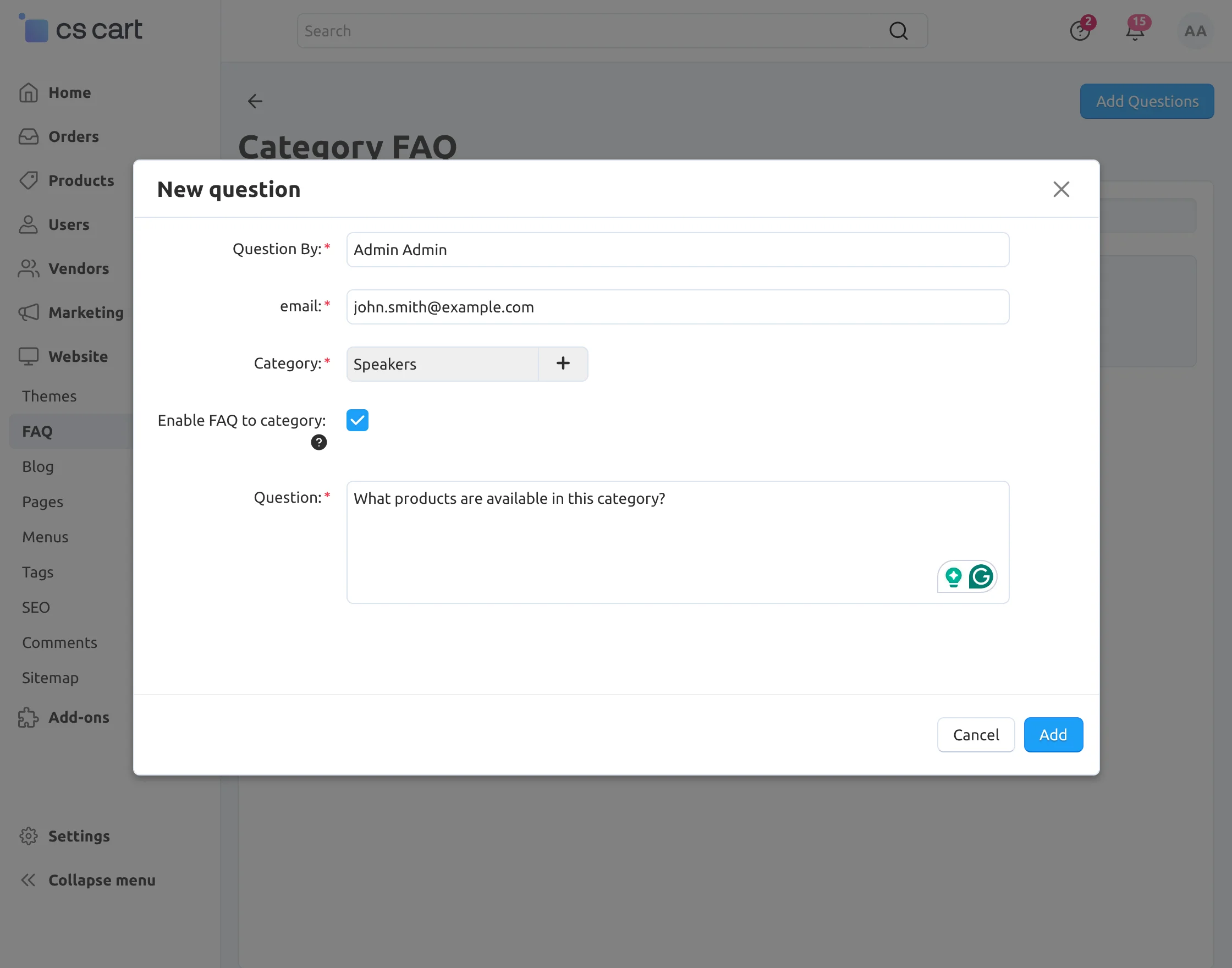Click the CS-Cart logo
This screenshot has width=1232, height=968.
80,29
